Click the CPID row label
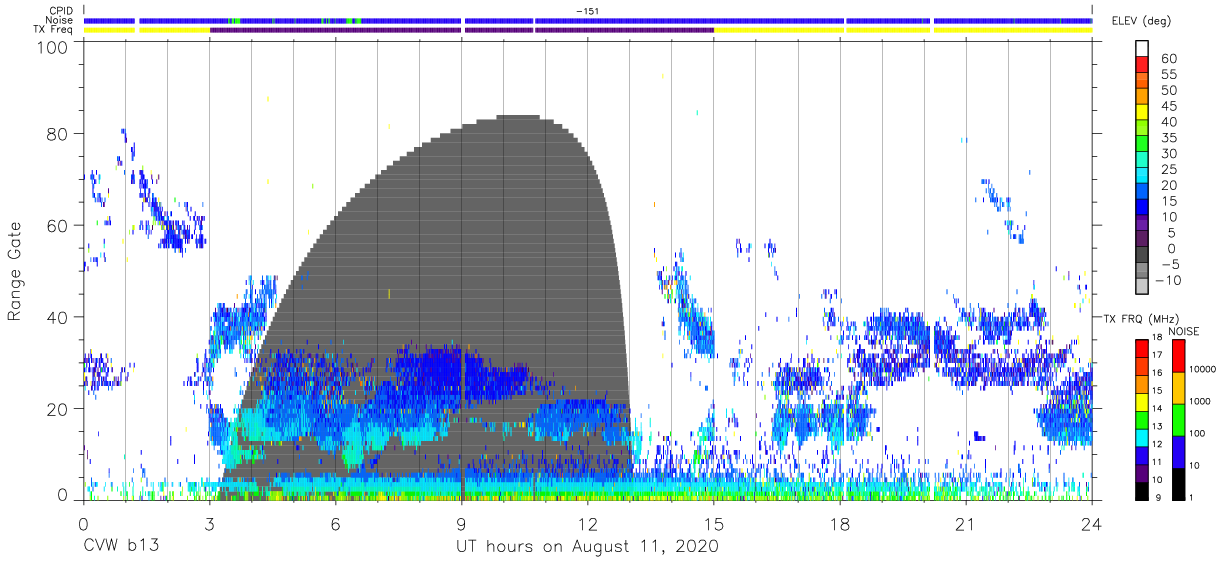Viewport: 1228px width, 567px height. click(x=60, y=10)
